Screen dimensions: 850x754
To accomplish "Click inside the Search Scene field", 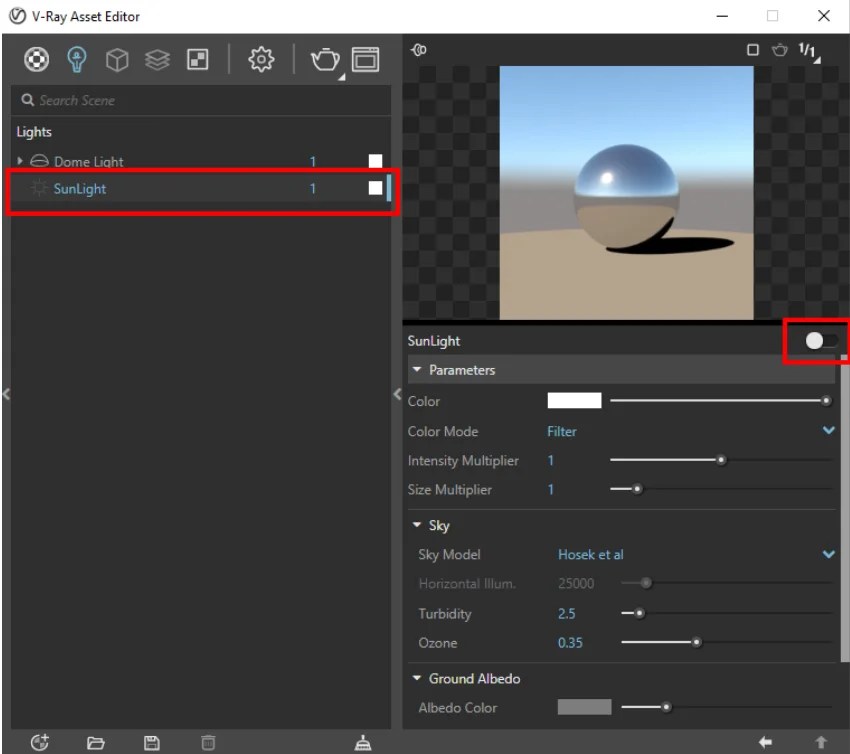I will point(150,100).
